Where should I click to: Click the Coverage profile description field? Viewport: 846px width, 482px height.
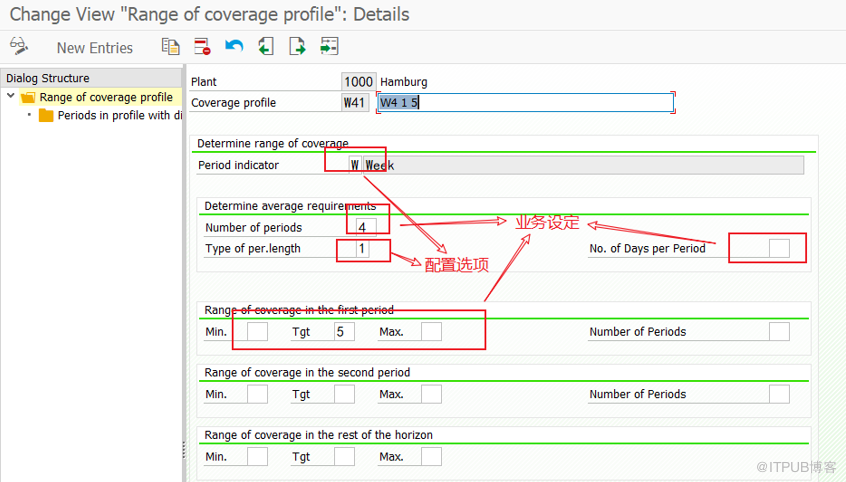524,102
